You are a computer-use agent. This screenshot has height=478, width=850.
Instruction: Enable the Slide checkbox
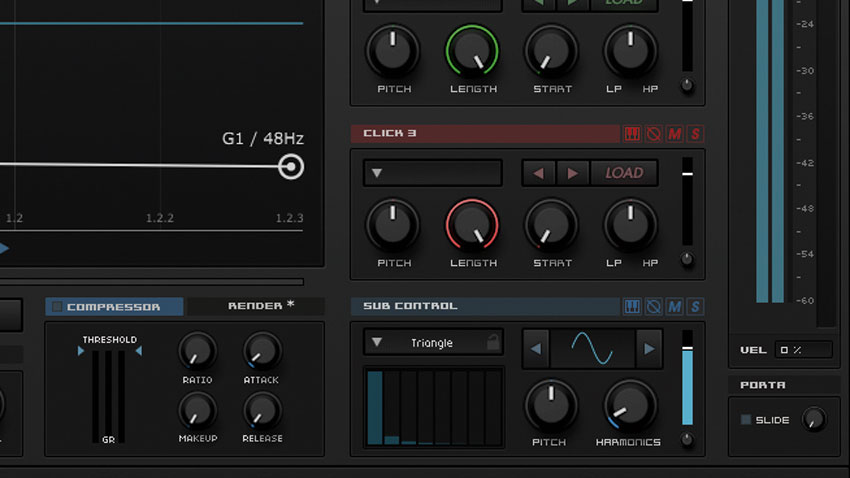click(x=746, y=419)
